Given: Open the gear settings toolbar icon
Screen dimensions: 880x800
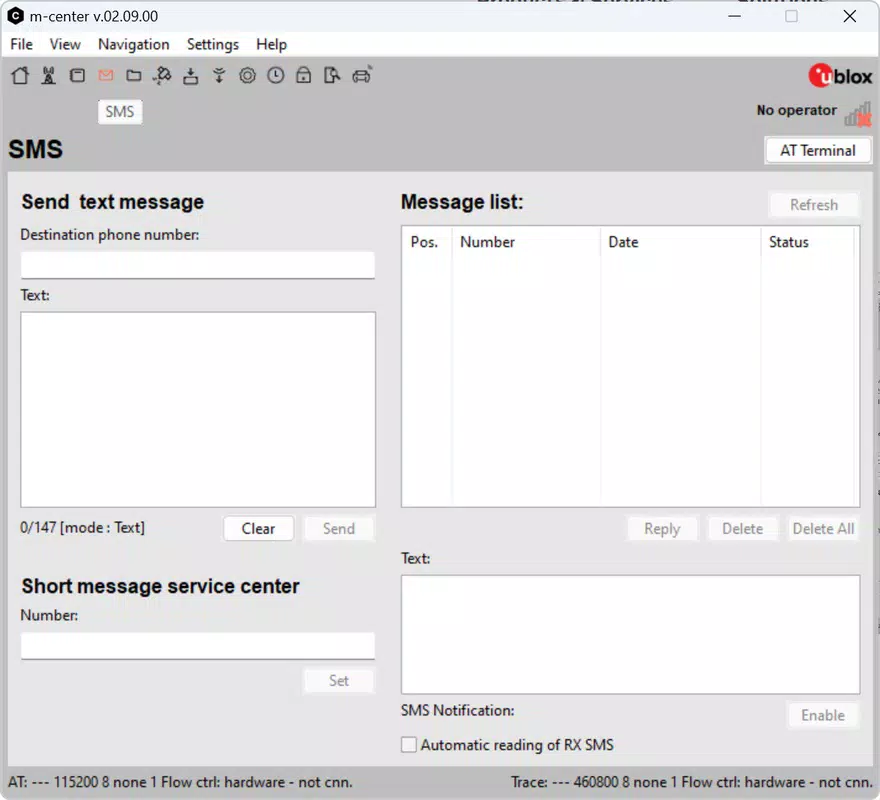Looking at the screenshot, I should tap(247, 75).
